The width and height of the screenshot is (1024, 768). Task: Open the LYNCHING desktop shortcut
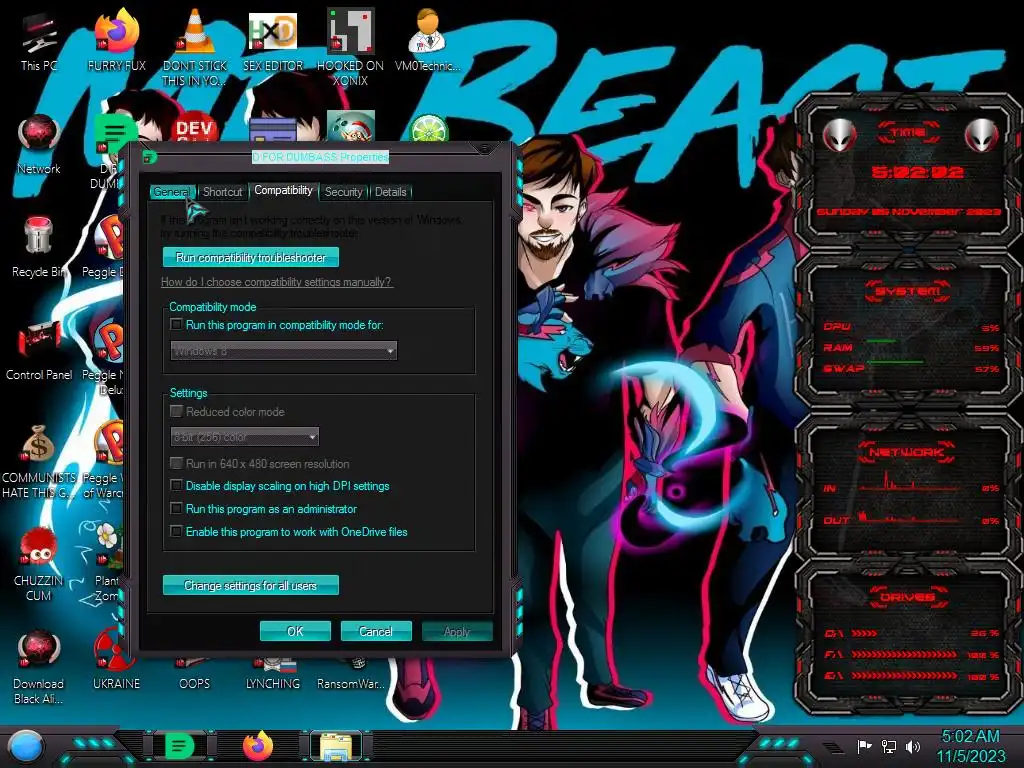(272, 673)
